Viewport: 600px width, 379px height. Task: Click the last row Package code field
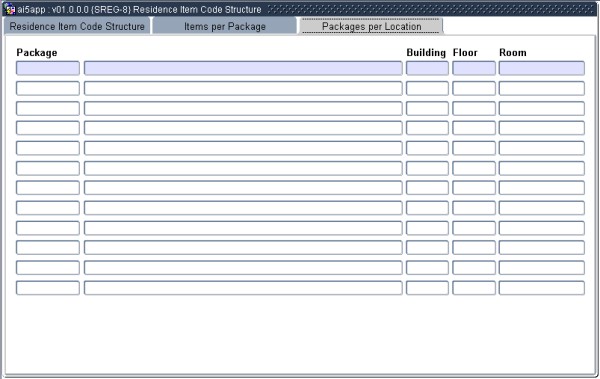pos(48,288)
